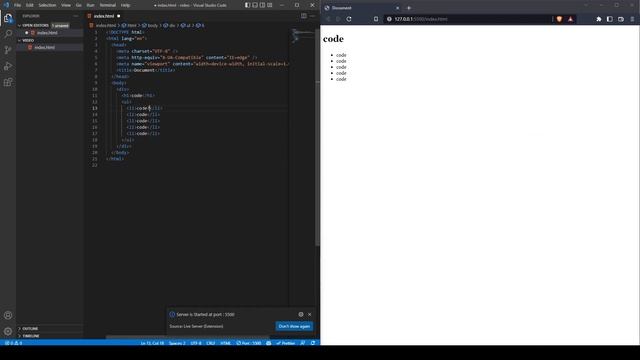
Task: Click the Don't show again button
Action: pyautogui.click(x=294, y=326)
